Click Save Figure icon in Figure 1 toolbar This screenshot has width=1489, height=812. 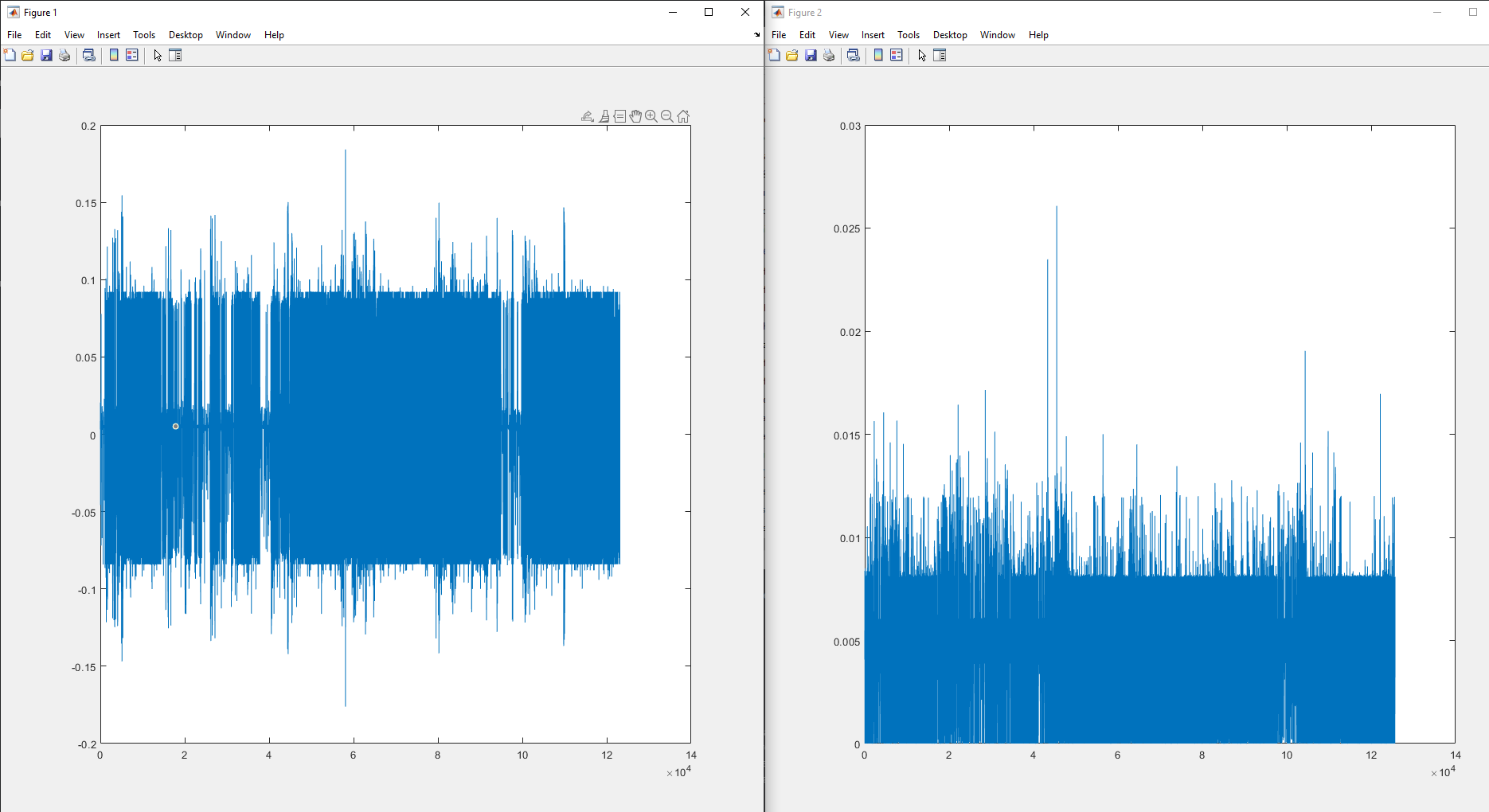coord(46,55)
